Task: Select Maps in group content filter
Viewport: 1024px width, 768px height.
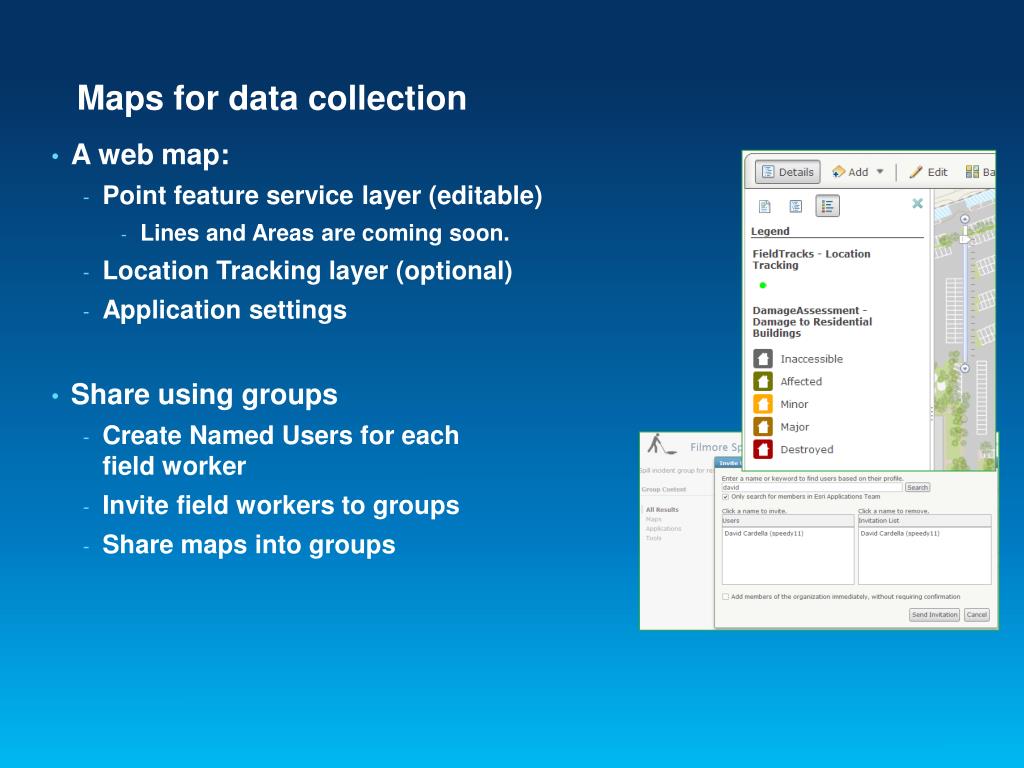Action: click(653, 519)
